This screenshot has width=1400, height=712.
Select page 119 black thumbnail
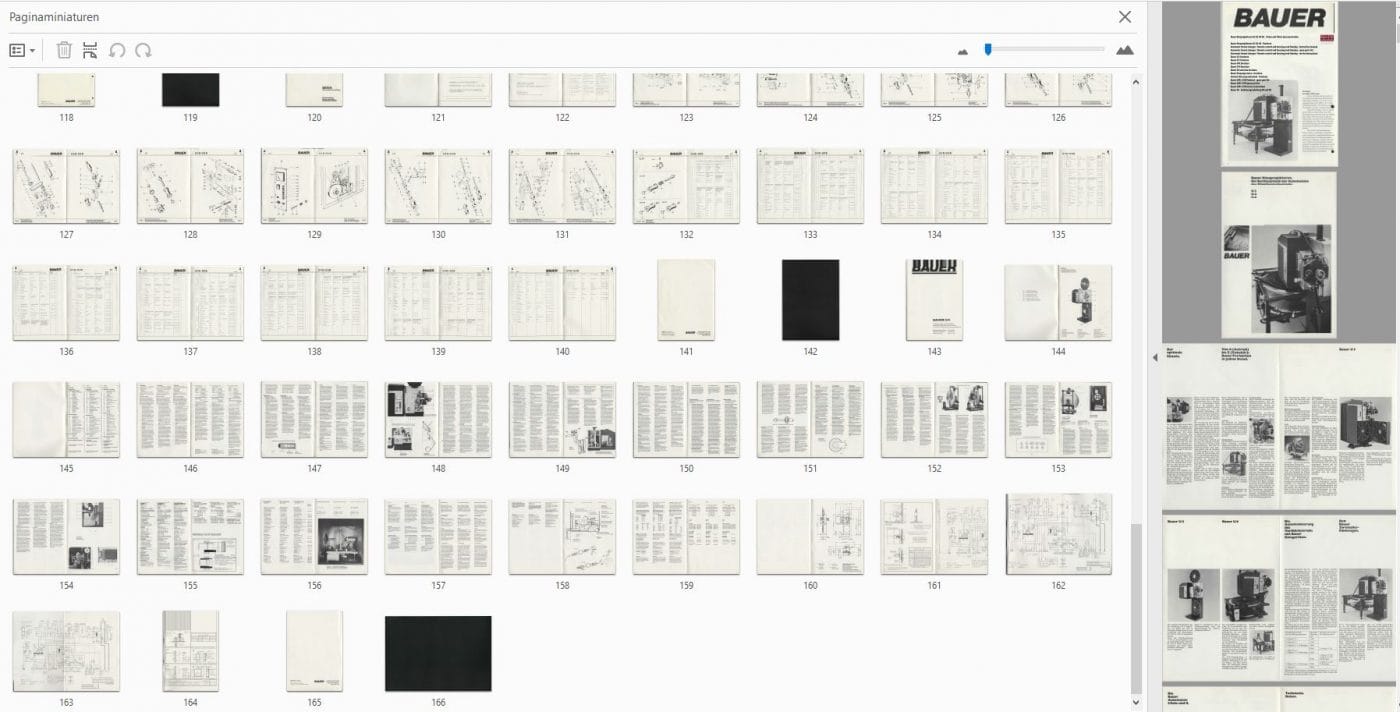pos(190,90)
